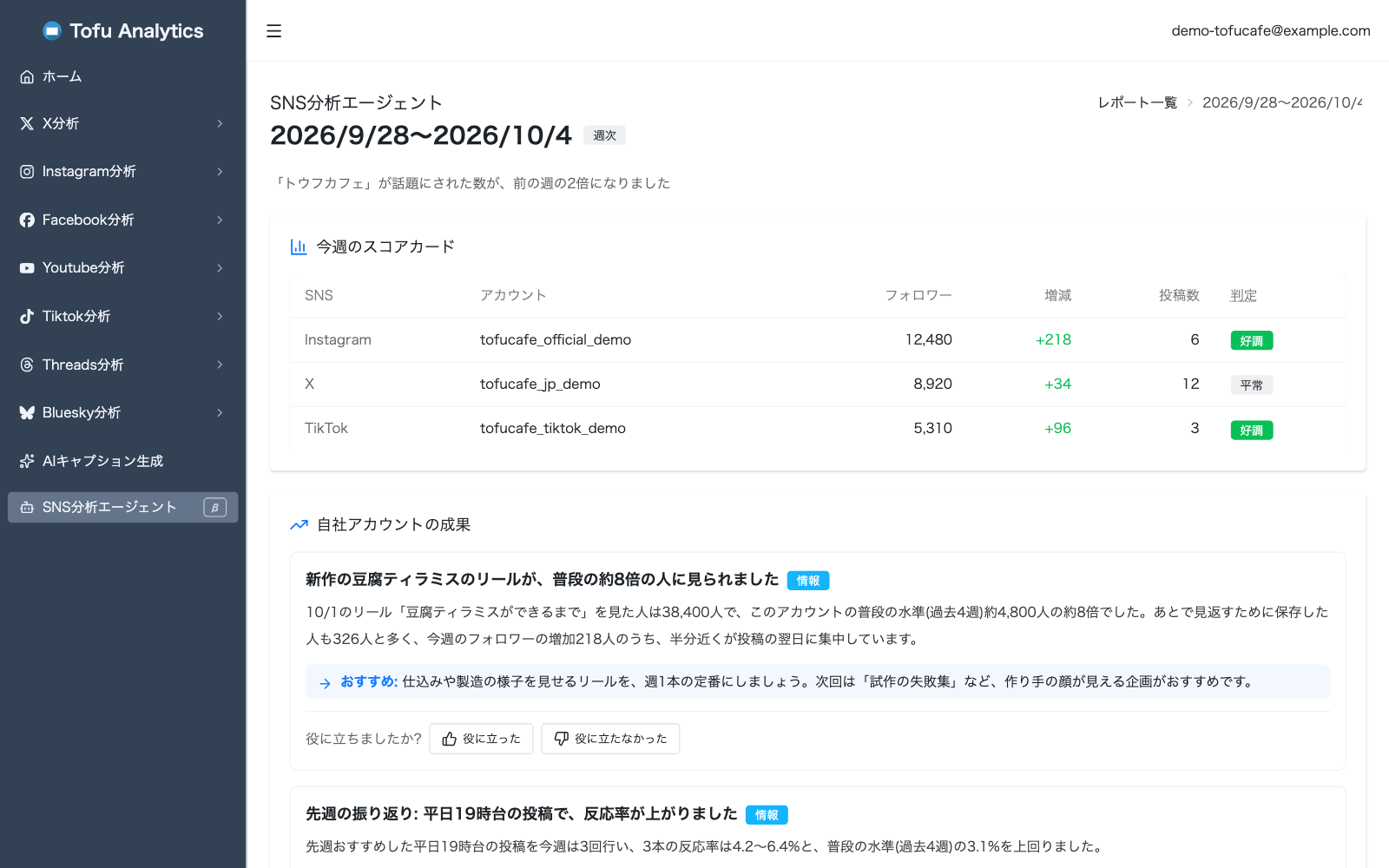Screen dimensions: 1389x868
Task: Click the SNS分析エージェント robot icon
Action: (x=27, y=507)
